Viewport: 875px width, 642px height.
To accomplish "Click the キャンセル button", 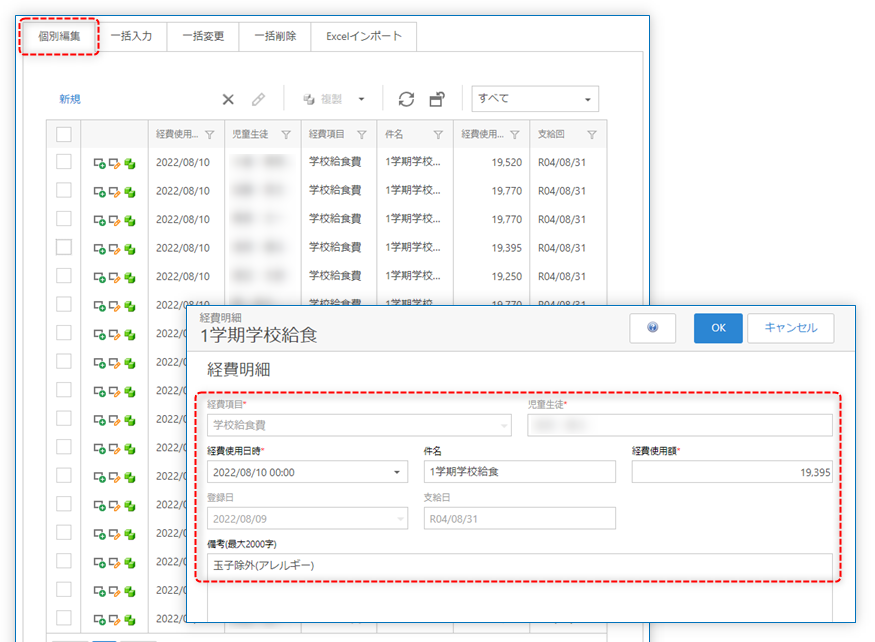I will click(791, 328).
